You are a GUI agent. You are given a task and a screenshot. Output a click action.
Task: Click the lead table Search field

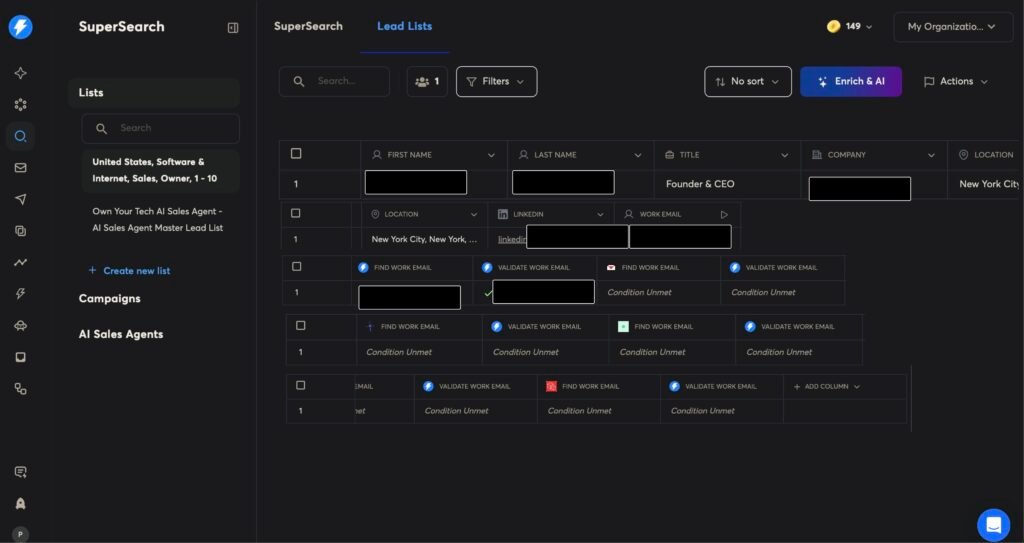tap(334, 82)
